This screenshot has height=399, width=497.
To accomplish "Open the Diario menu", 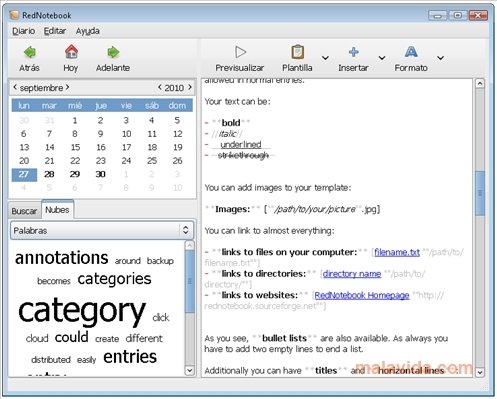I will pos(24,31).
